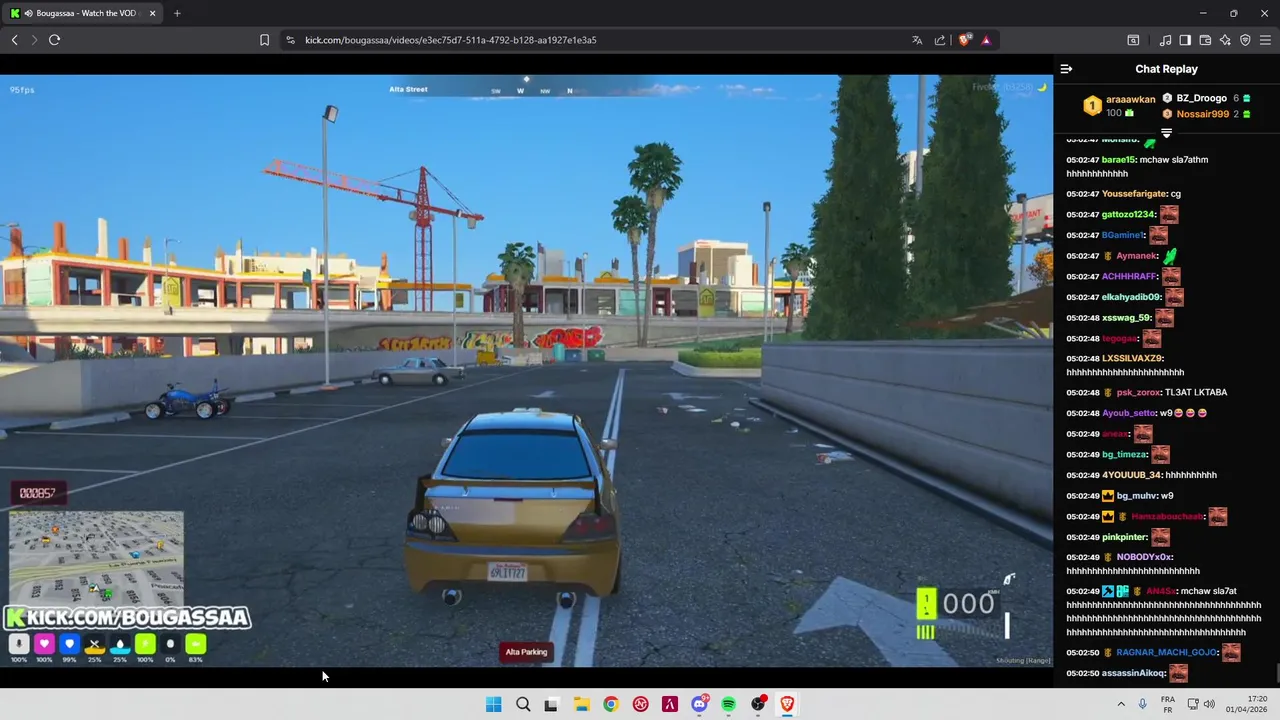The image size is (1280, 720).
Task: Open File Explorer from the taskbar
Action: pos(581,704)
